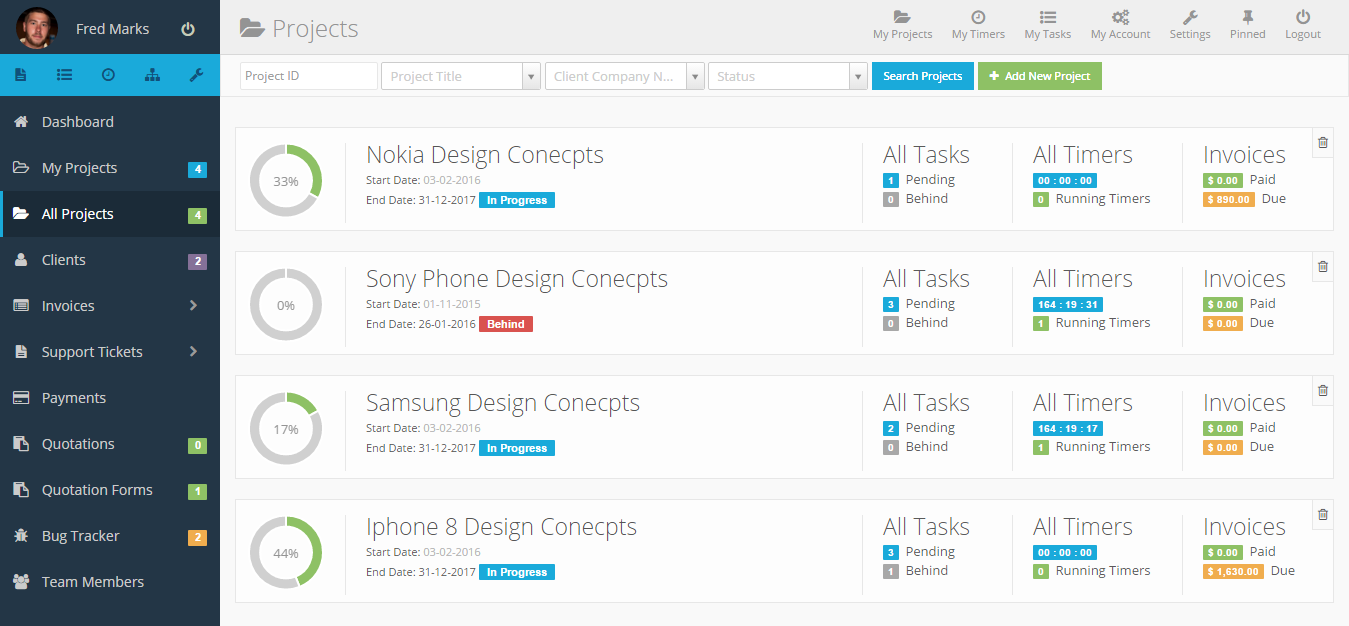Click the Add New Project button
Viewport: 1349px width, 626px height.
click(1040, 76)
